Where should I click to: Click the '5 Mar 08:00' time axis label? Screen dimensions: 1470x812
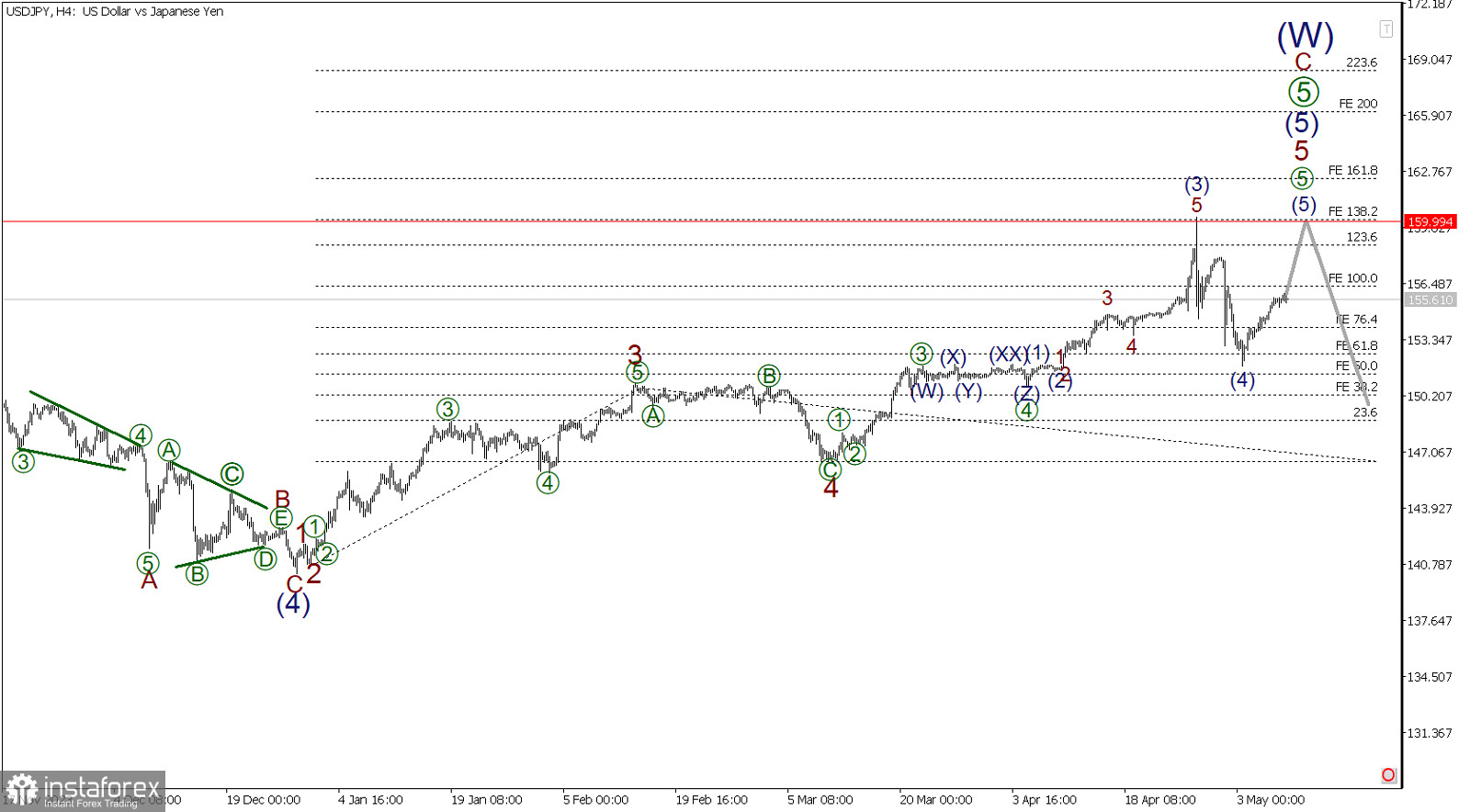point(820,800)
